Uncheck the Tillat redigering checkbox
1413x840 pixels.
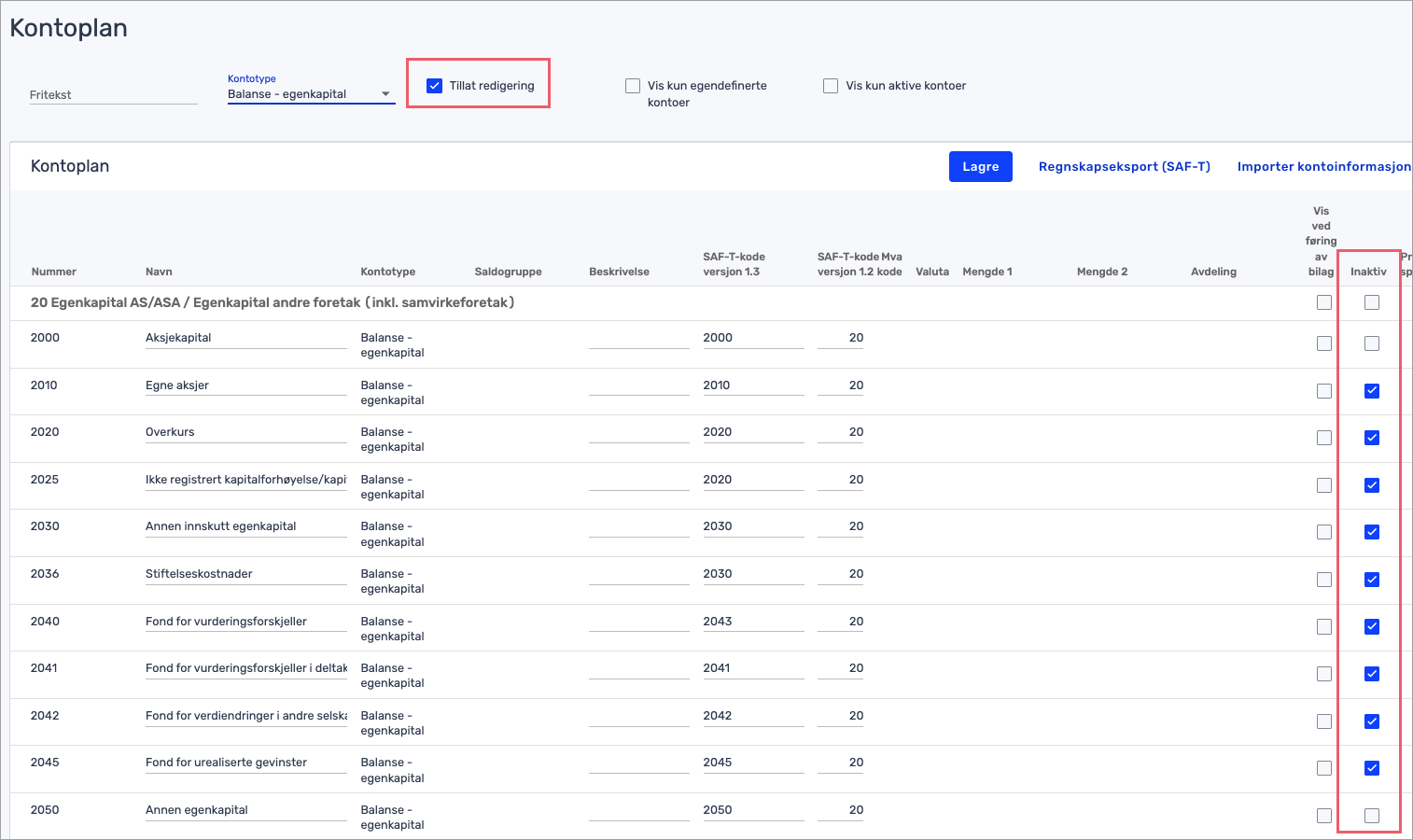point(435,86)
